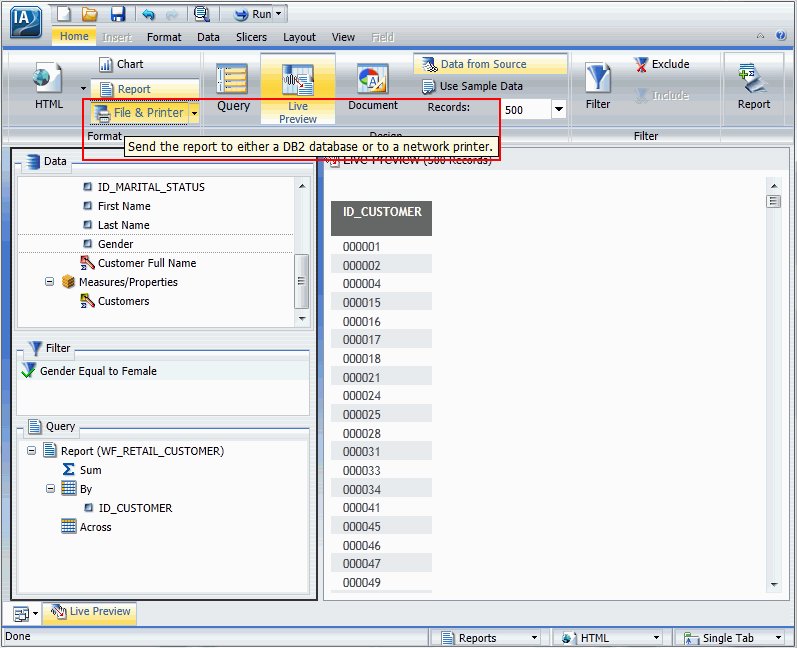This screenshot has width=797, height=648.
Task: Select the Customers measure field
Action: (x=124, y=301)
